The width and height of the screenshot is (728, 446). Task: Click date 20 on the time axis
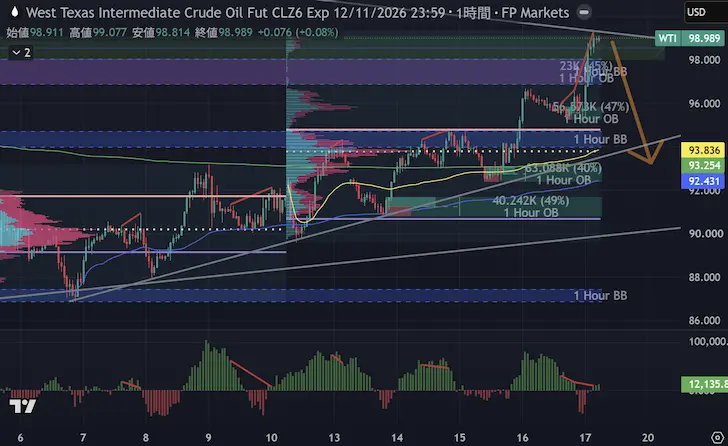click(648, 438)
